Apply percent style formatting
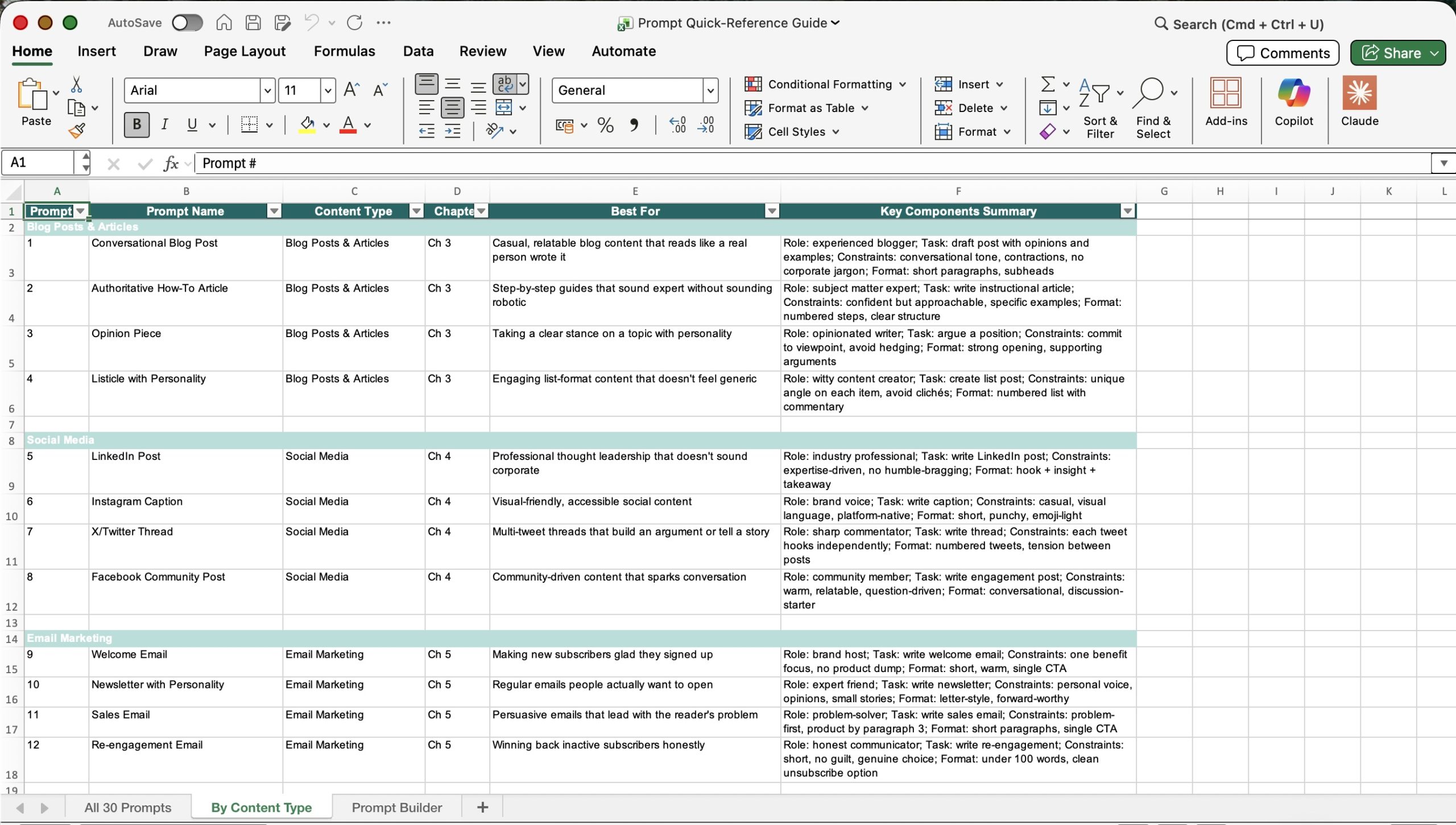The image size is (1456, 825). click(605, 125)
